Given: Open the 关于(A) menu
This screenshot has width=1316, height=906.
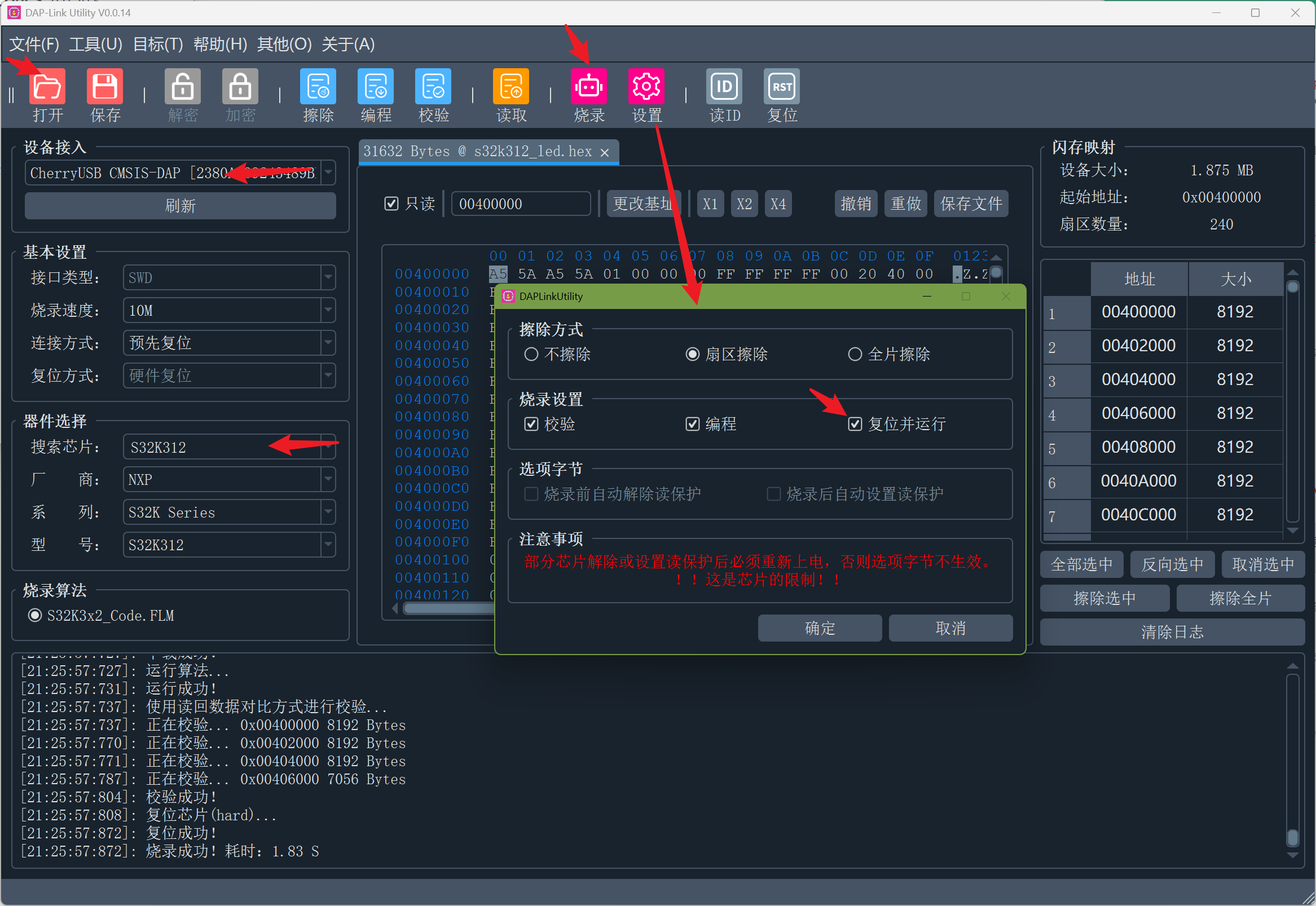Looking at the screenshot, I should (x=347, y=45).
